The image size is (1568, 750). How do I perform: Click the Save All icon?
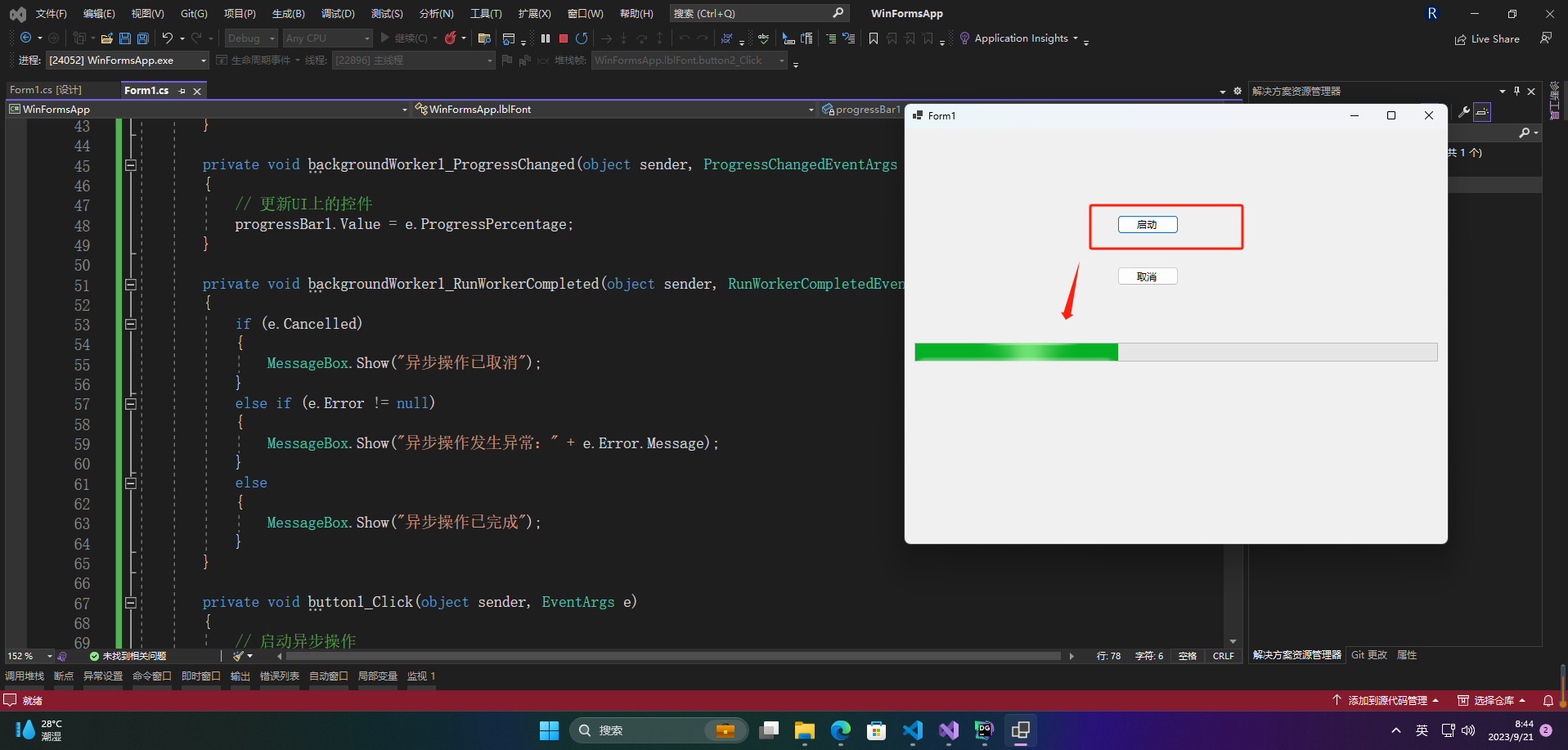pyautogui.click(x=143, y=38)
